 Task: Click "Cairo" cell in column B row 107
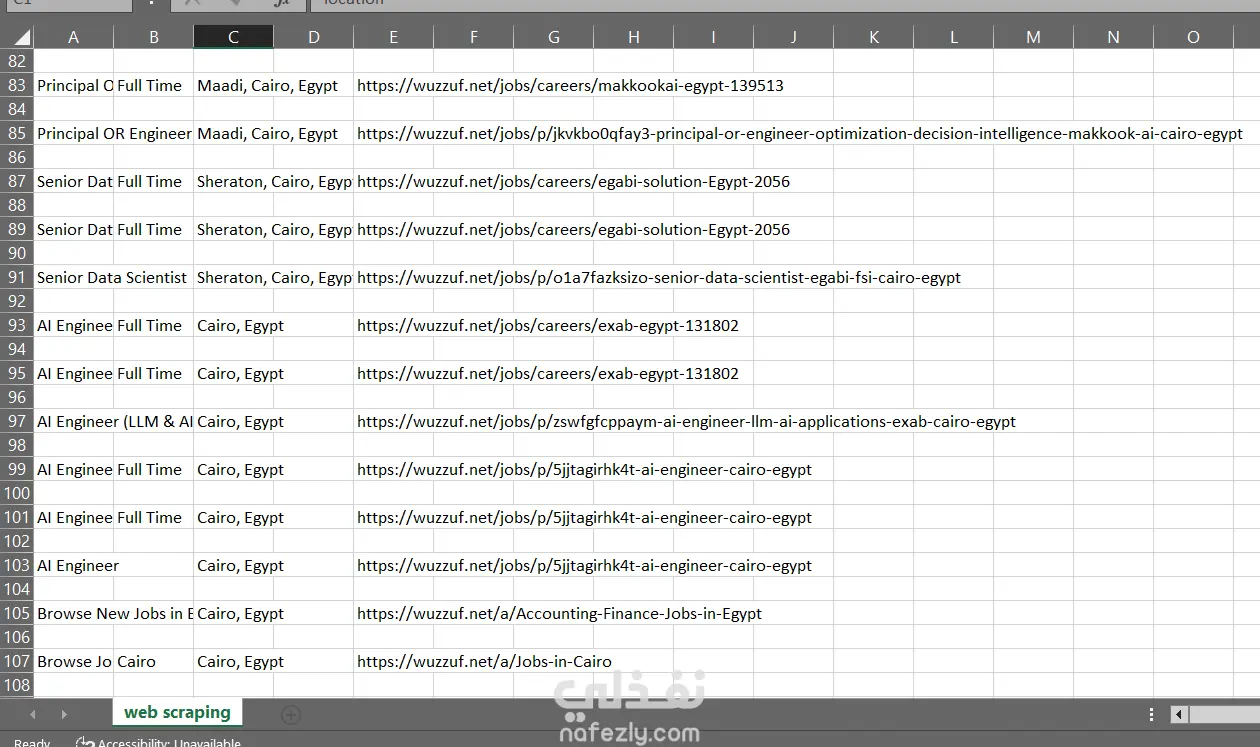click(153, 661)
